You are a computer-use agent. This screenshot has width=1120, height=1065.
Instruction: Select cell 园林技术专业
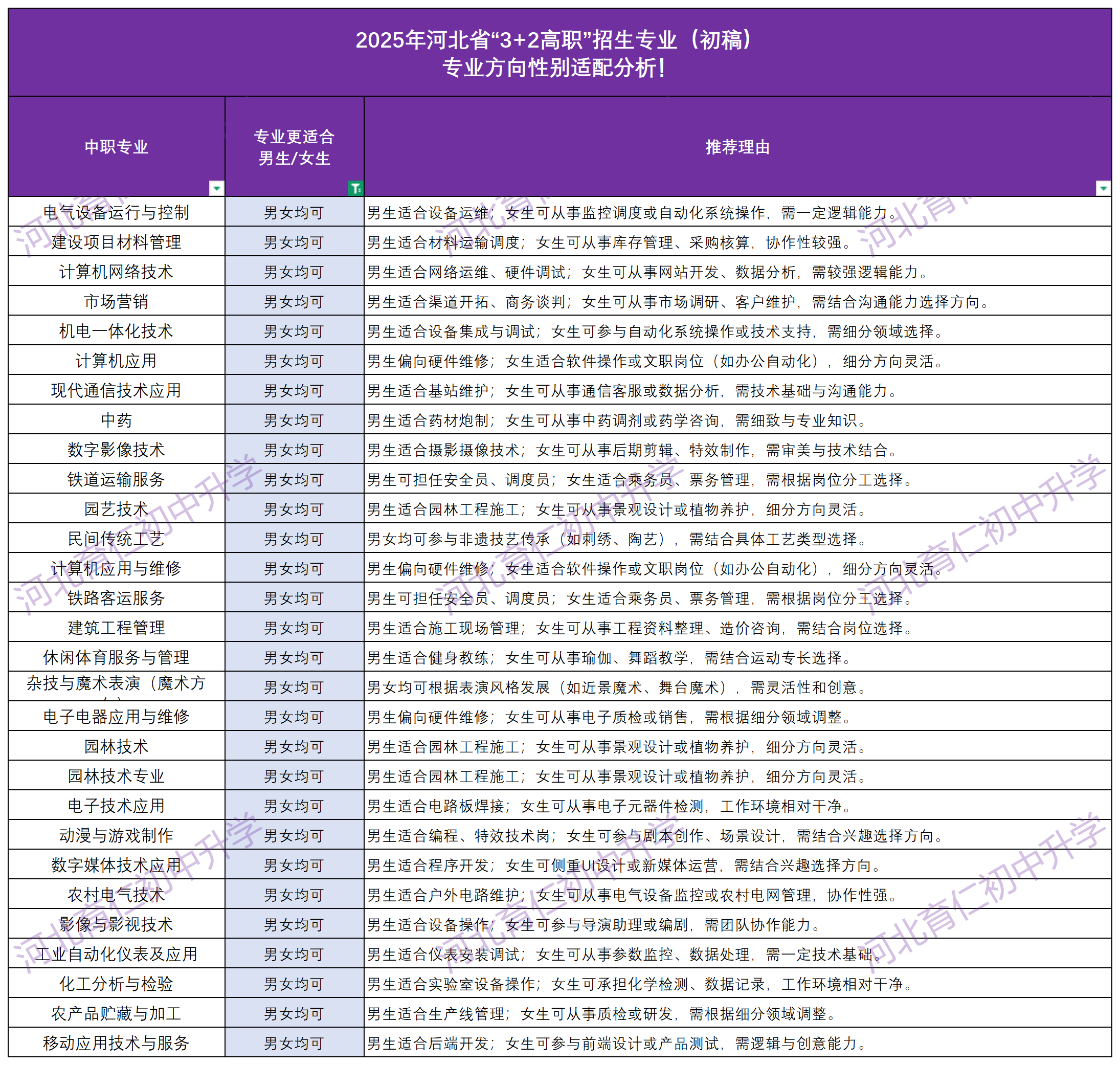(x=117, y=775)
